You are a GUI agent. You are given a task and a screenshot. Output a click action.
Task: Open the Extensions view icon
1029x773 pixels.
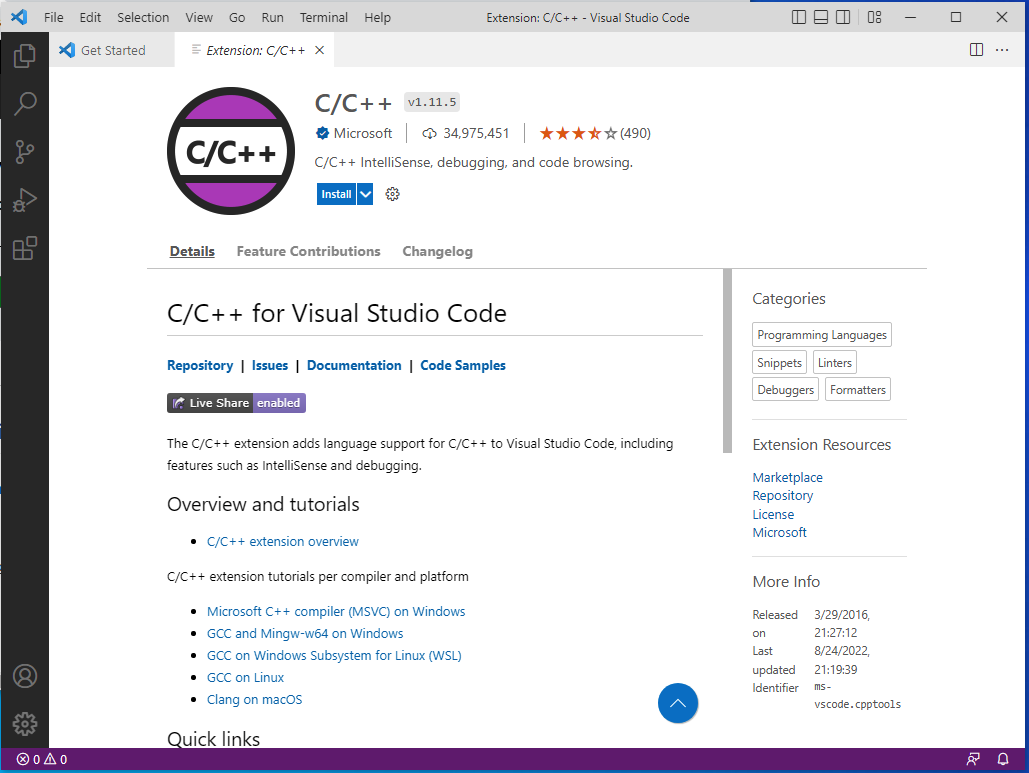point(24,248)
